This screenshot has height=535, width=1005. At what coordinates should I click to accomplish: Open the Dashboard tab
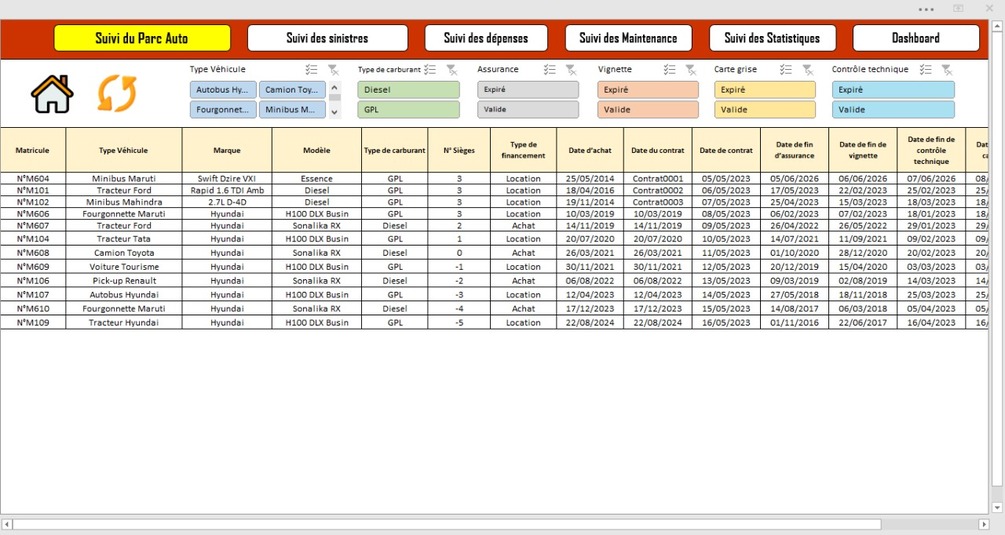coord(916,38)
